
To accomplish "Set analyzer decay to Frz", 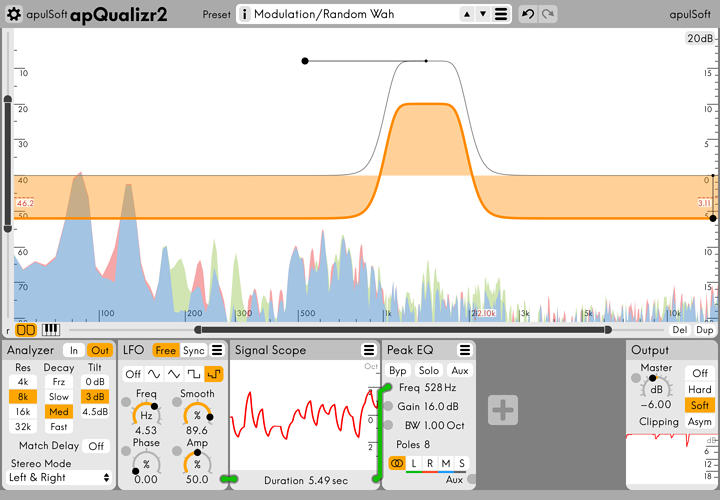I will pyautogui.click(x=59, y=382).
